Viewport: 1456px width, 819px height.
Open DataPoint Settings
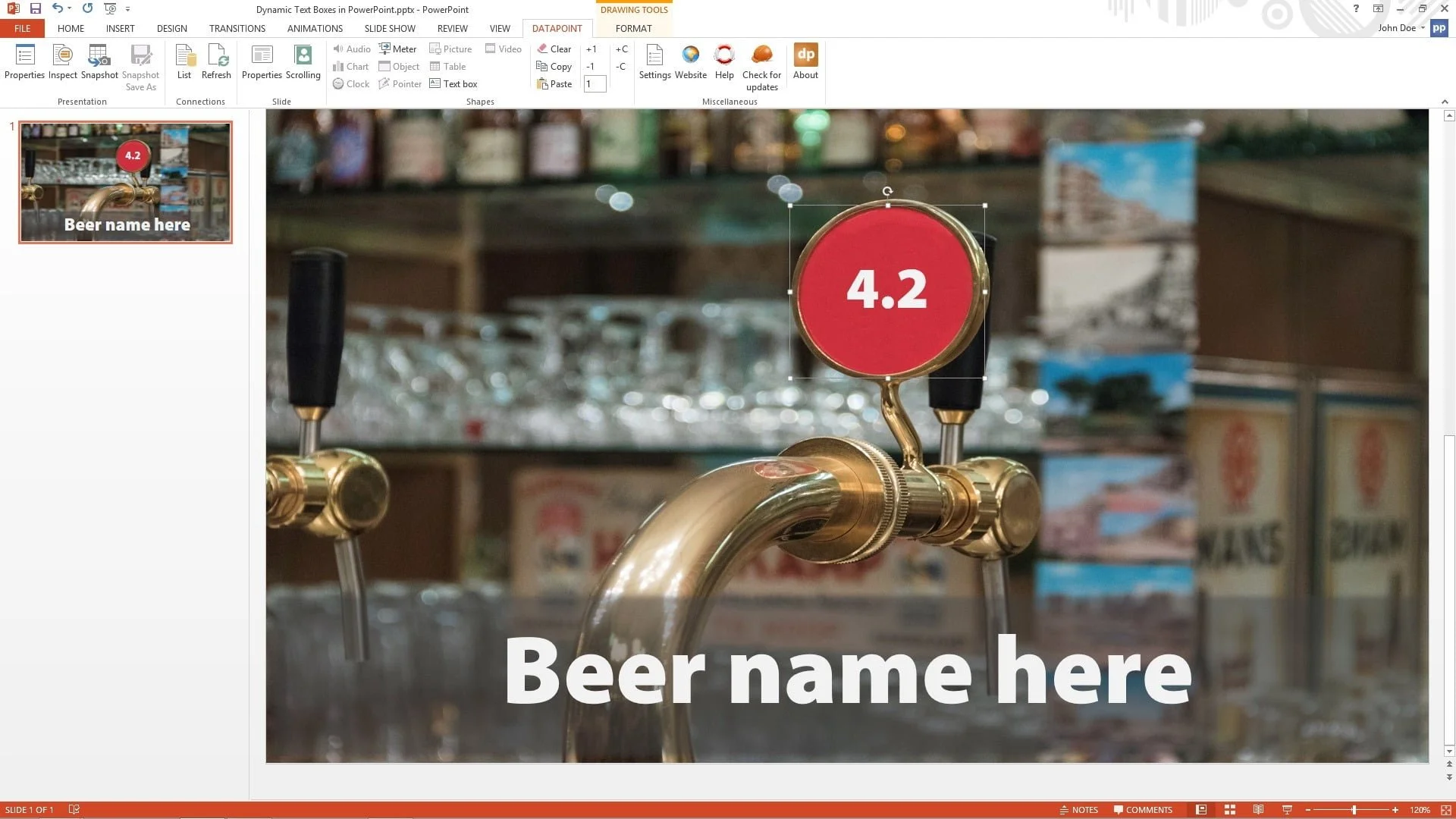pos(654,64)
